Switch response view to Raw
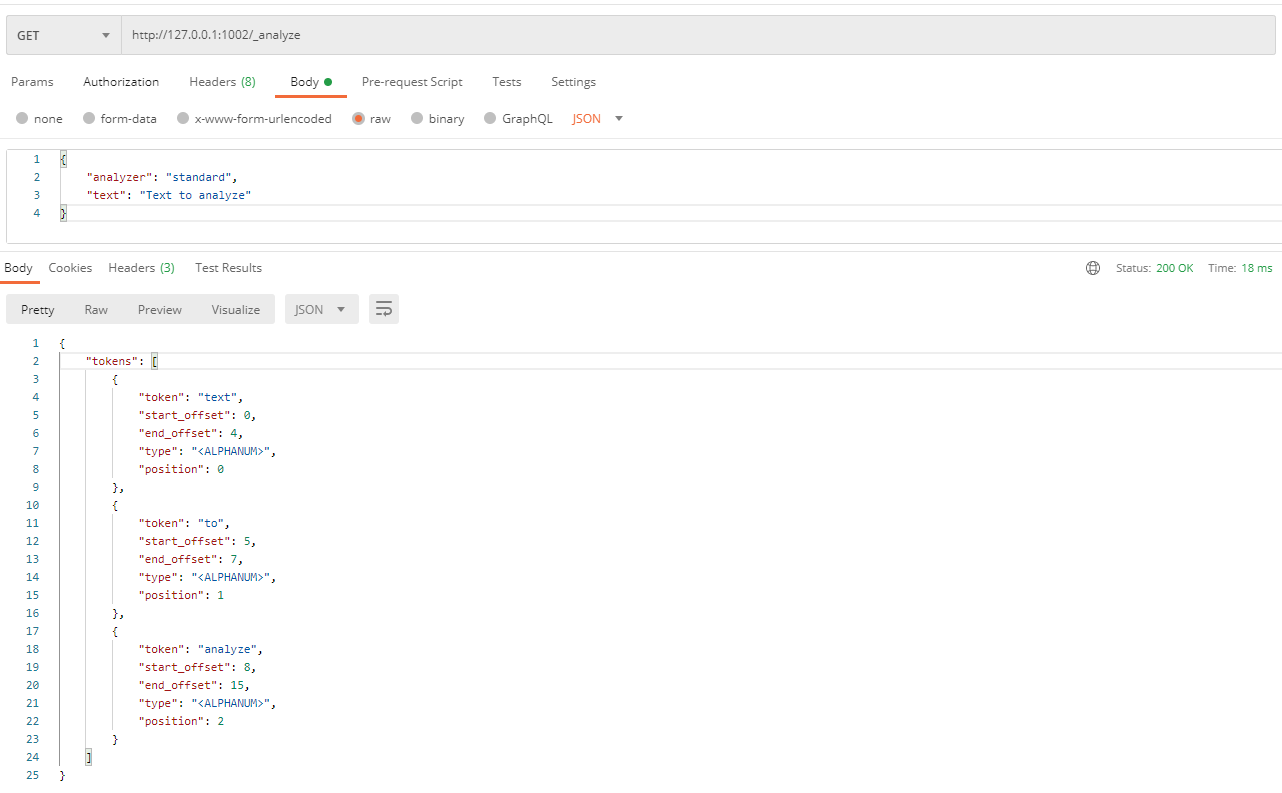This screenshot has height=793, width=1282. [96, 310]
